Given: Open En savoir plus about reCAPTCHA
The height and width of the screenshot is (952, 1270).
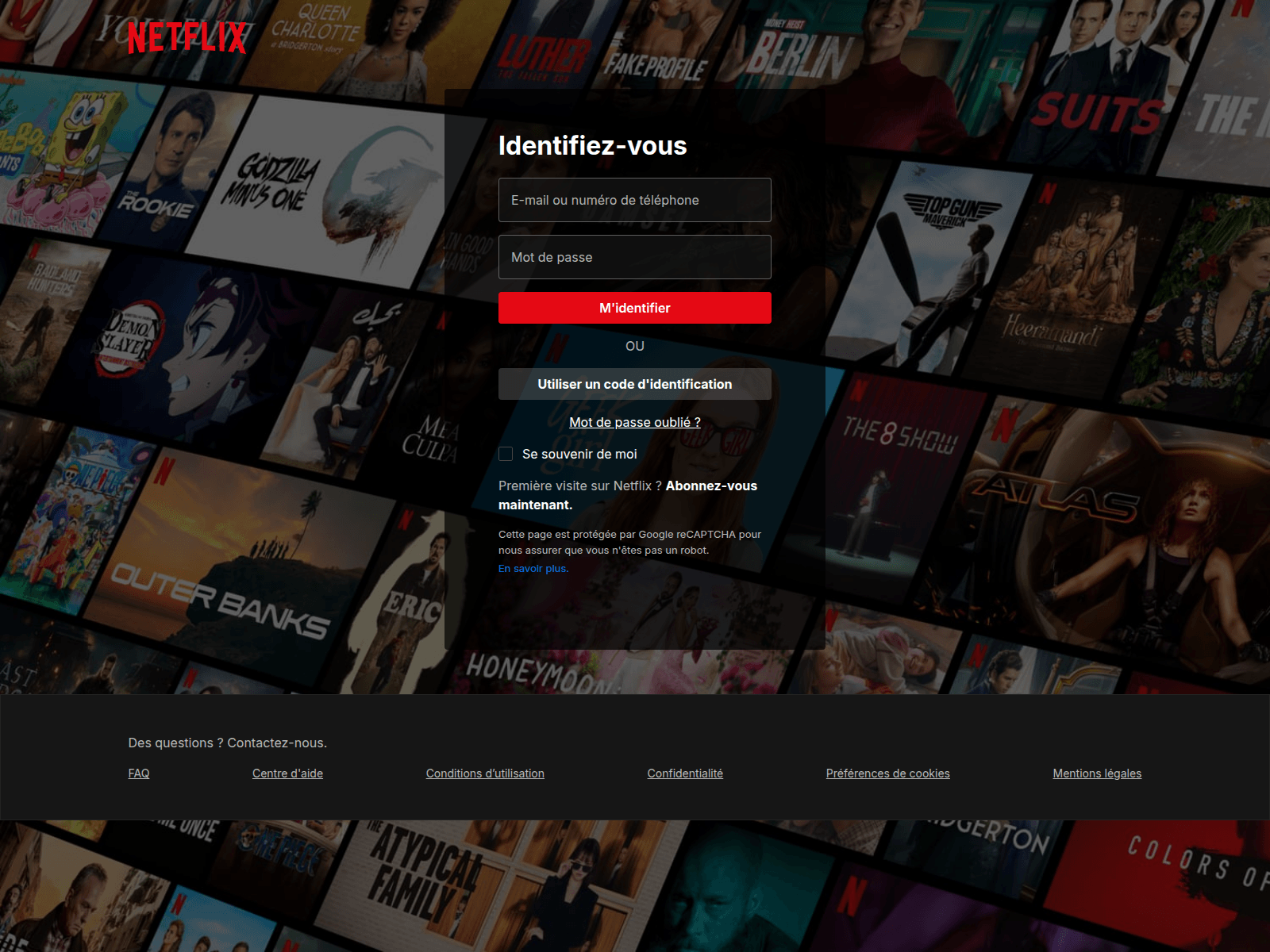Looking at the screenshot, I should click(533, 568).
